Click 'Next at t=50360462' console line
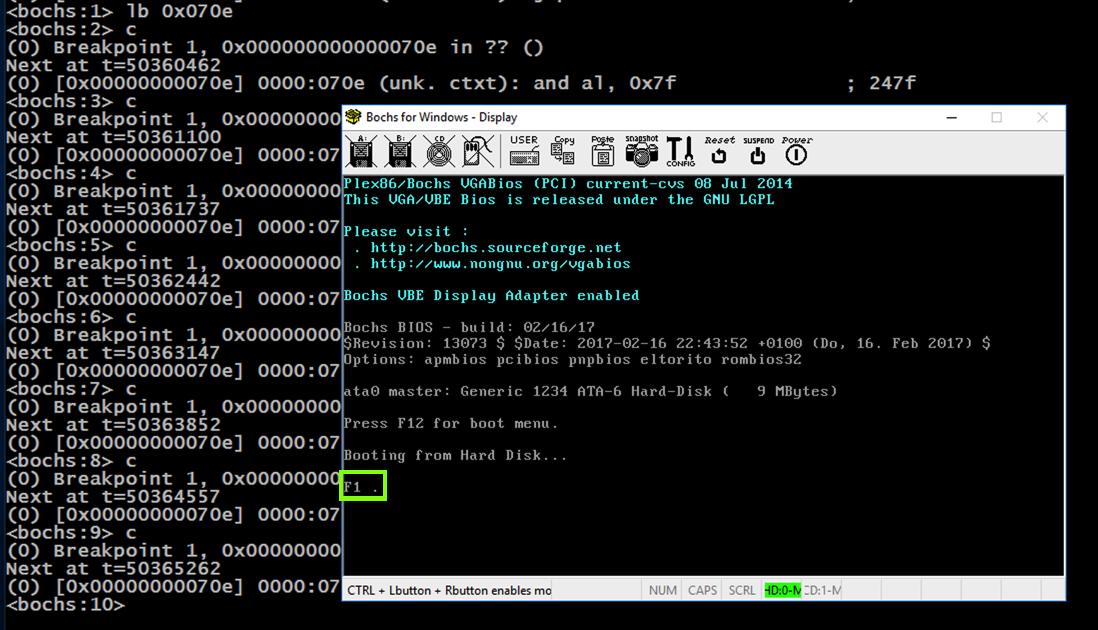Viewport: 1098px width, 630px height. tap(113, 66)
